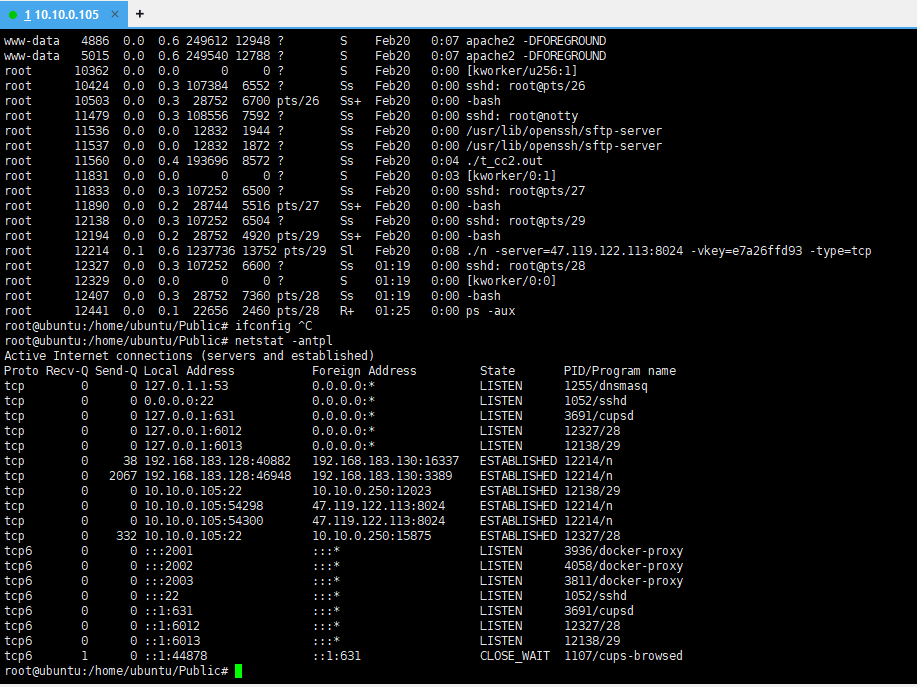Click the 1255/dnsmasq program entry
This screenshot has height=687, width=917.
pyautogui.click(x=606, y=386)
